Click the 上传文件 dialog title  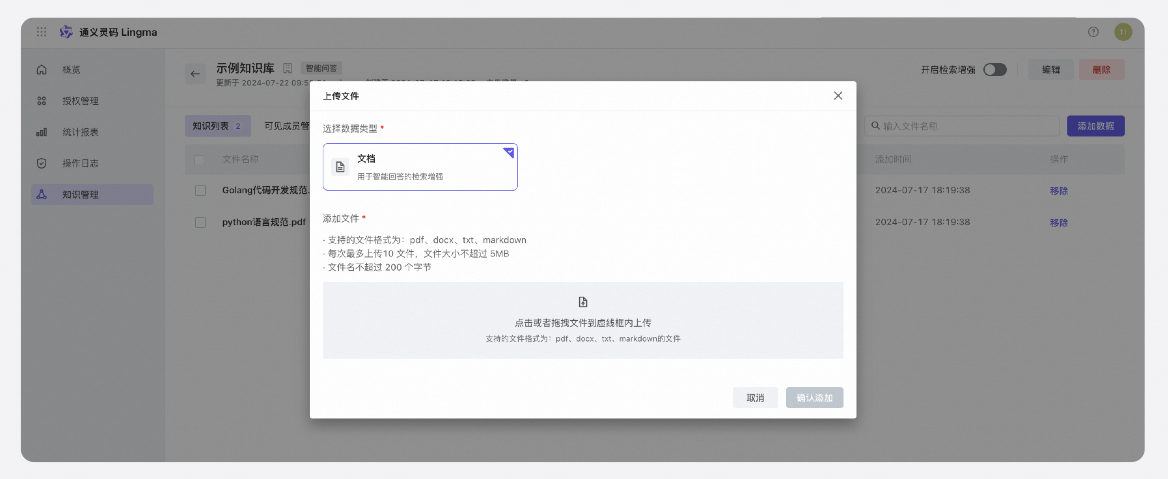point(340,96)
